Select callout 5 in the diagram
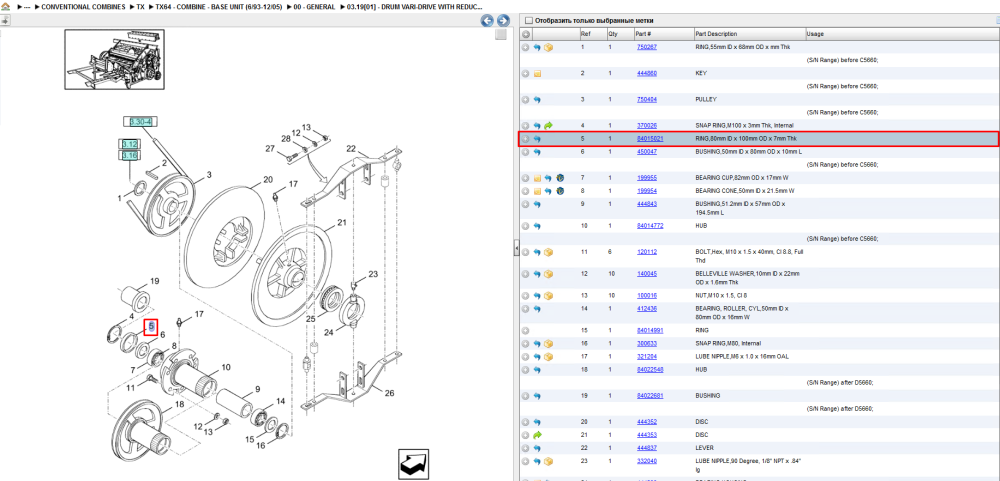 click(x=151, y=327)
